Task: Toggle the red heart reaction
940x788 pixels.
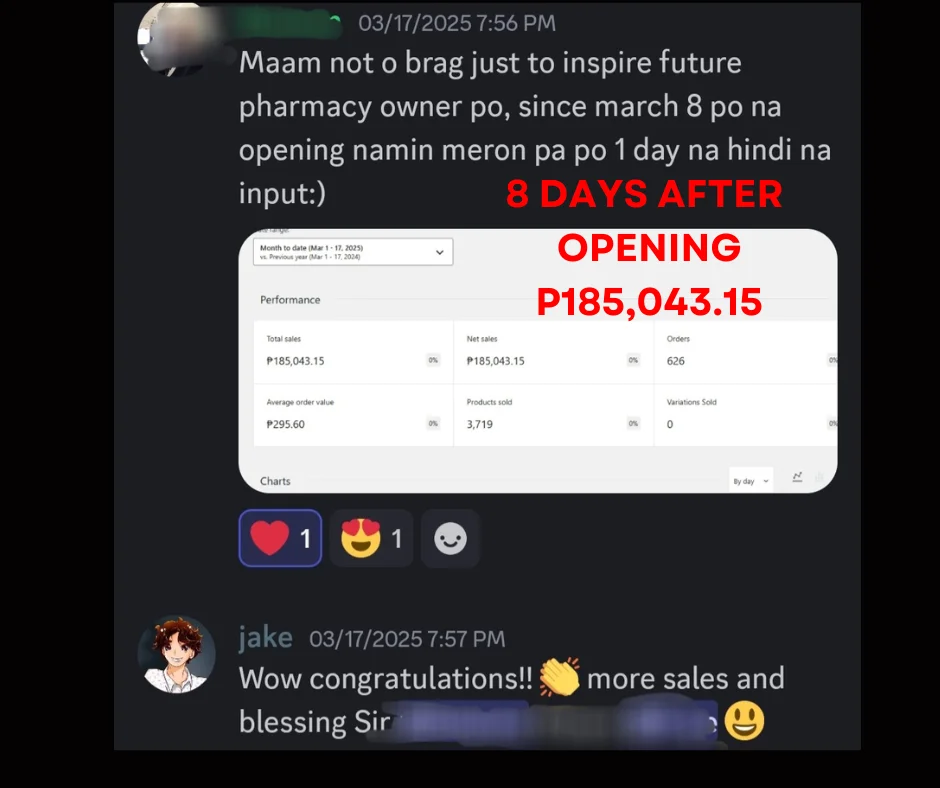Action: tap(280, 538)
